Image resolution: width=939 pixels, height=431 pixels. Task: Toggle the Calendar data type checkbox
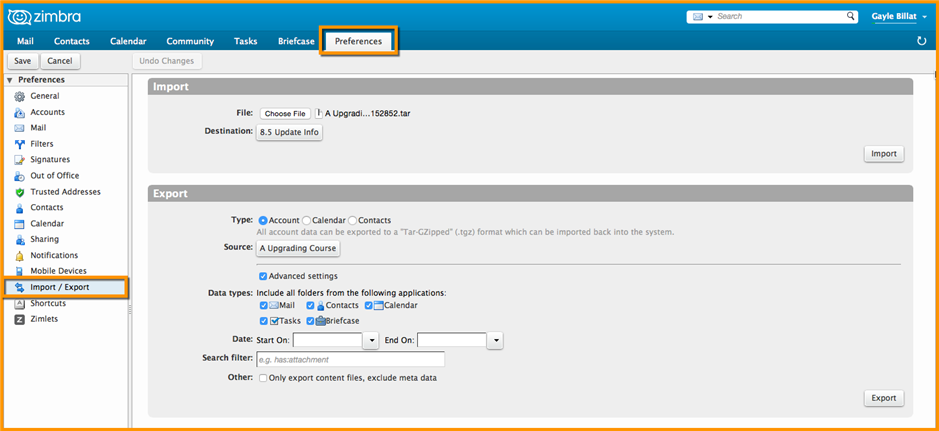369,305
